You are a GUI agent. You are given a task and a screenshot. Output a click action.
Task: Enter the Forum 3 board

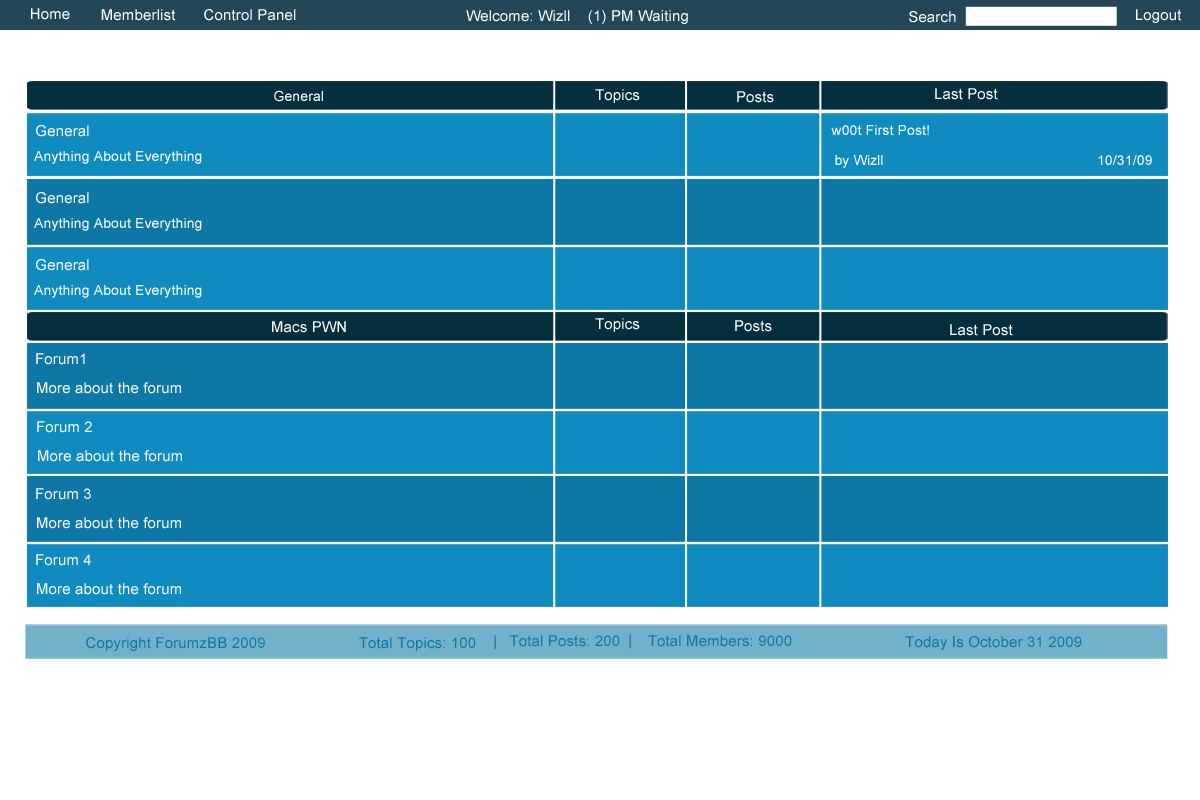click(x=63, y=494)
